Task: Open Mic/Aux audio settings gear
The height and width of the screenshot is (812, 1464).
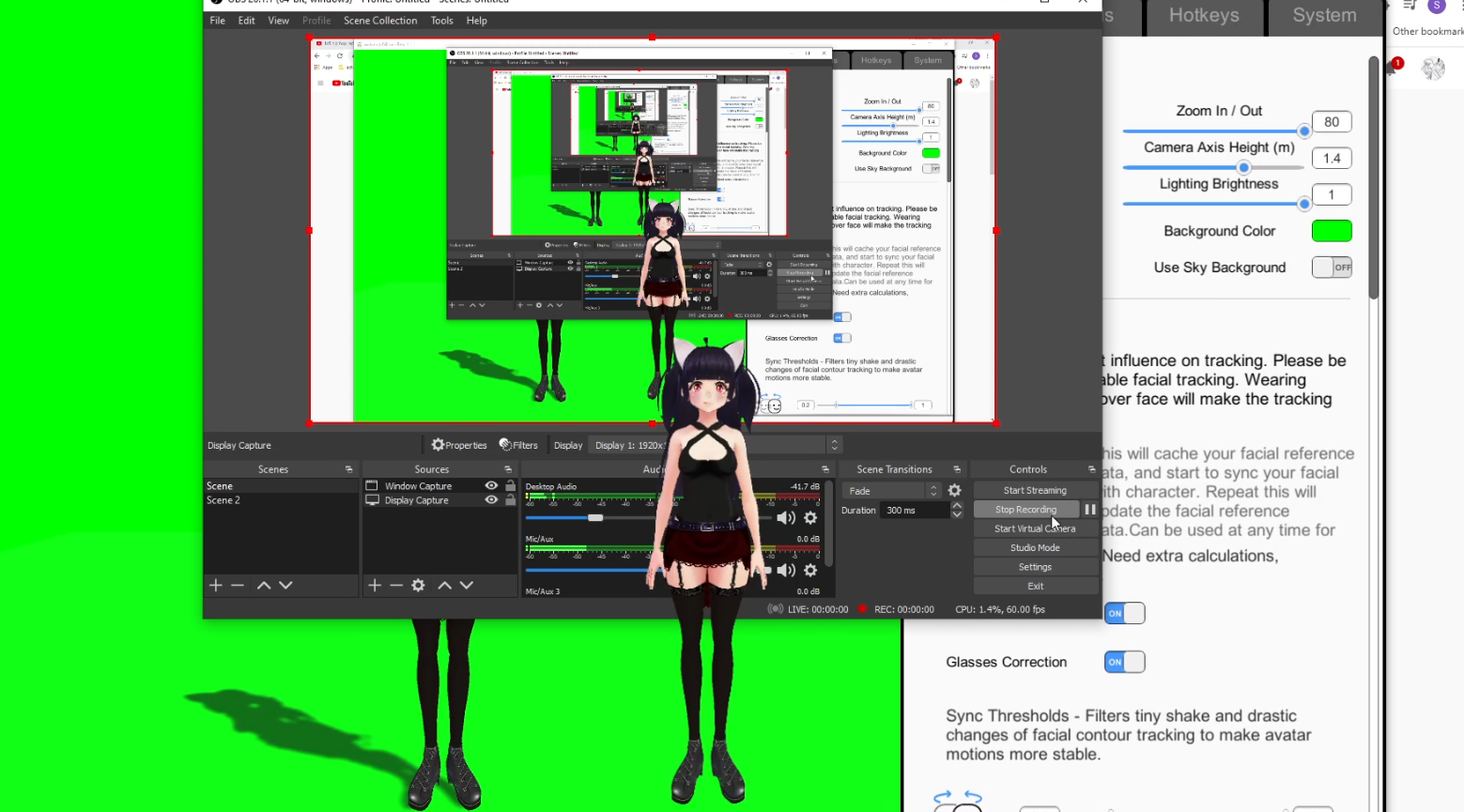Action: (x=810, y=571)
